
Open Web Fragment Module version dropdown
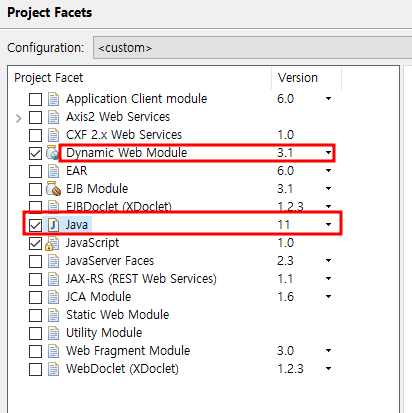[328, 351]
